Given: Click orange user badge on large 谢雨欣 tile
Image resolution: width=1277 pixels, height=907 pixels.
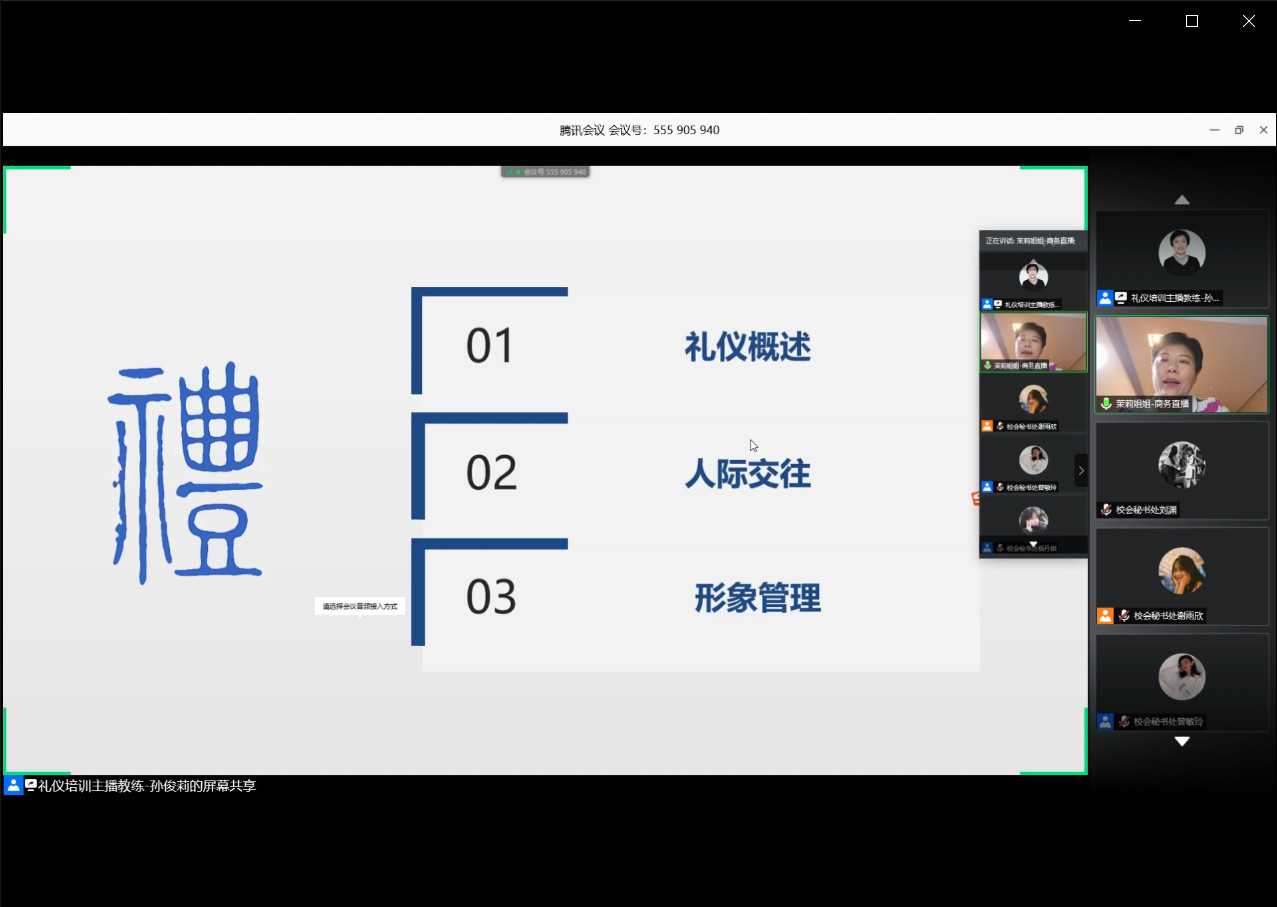Looking at the screenshot, I should pos(1105,616).
